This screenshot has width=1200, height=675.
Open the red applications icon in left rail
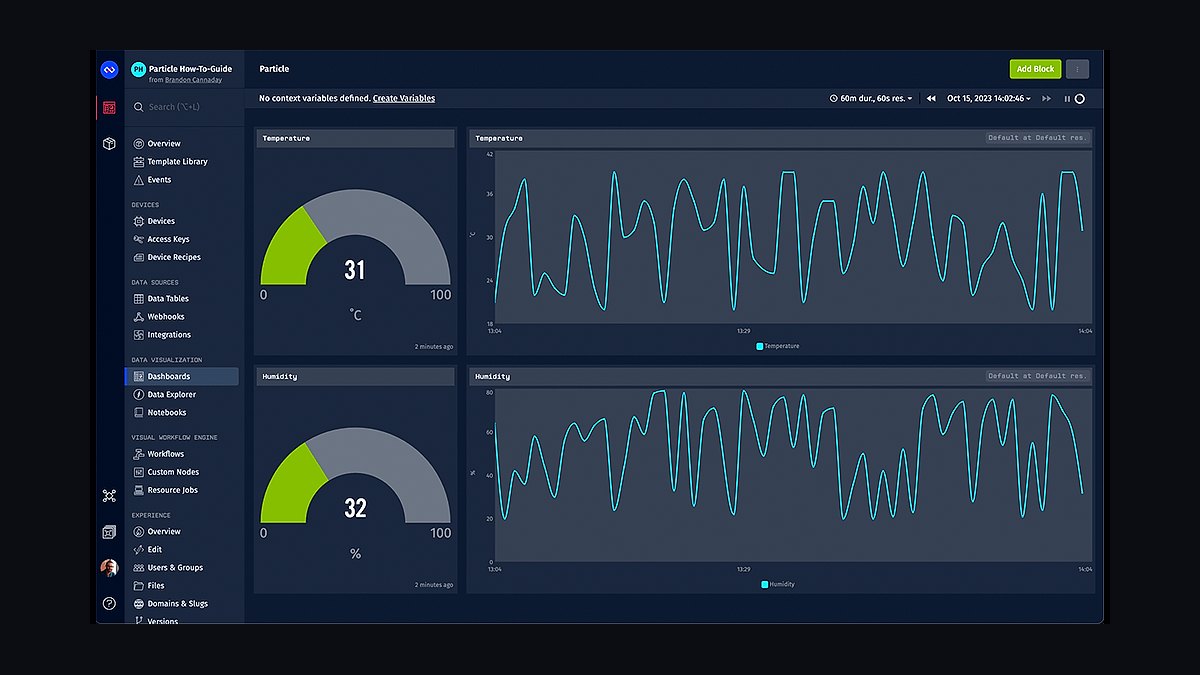tap(109, 107)
